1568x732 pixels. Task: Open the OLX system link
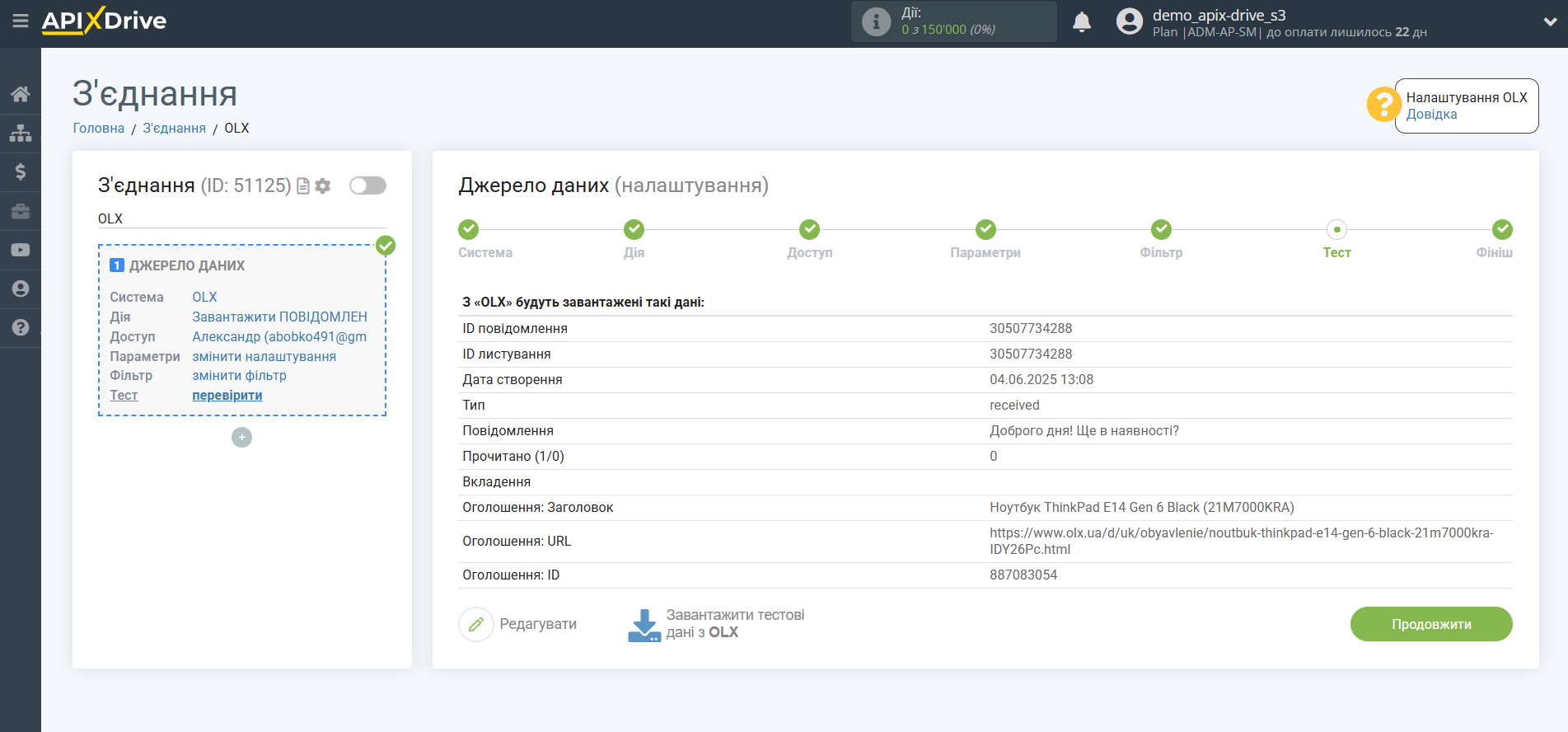click(204, 298)
